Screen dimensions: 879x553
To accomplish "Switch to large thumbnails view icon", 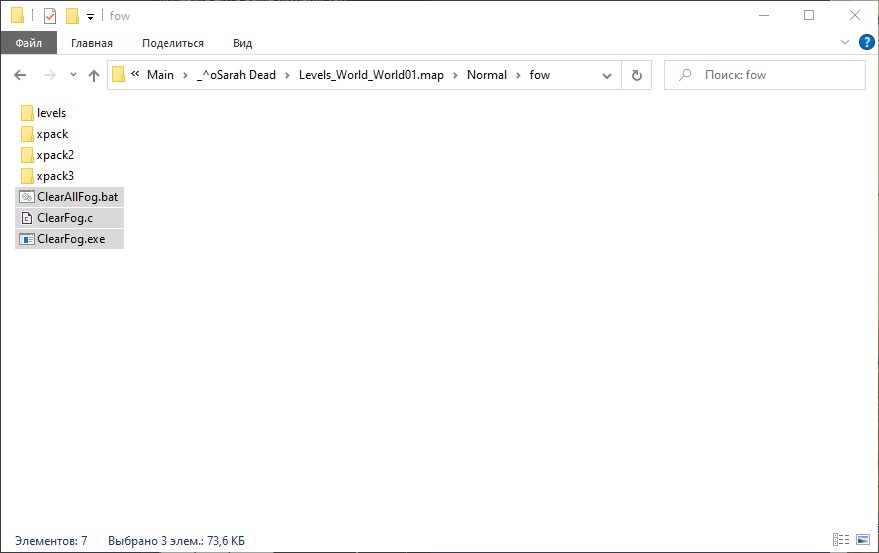I will tap(863, 541).
